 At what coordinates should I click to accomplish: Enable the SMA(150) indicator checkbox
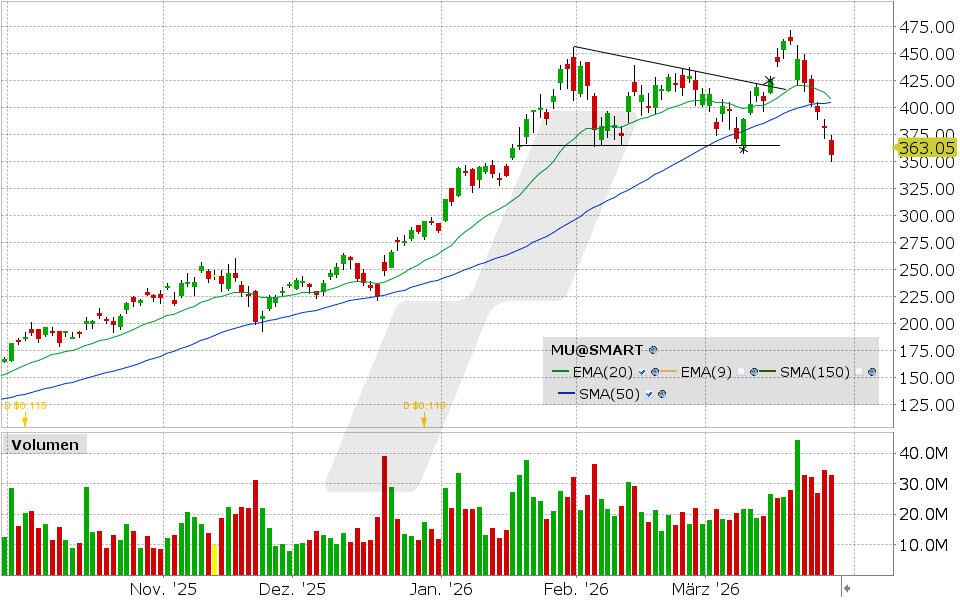click(858, 372)
